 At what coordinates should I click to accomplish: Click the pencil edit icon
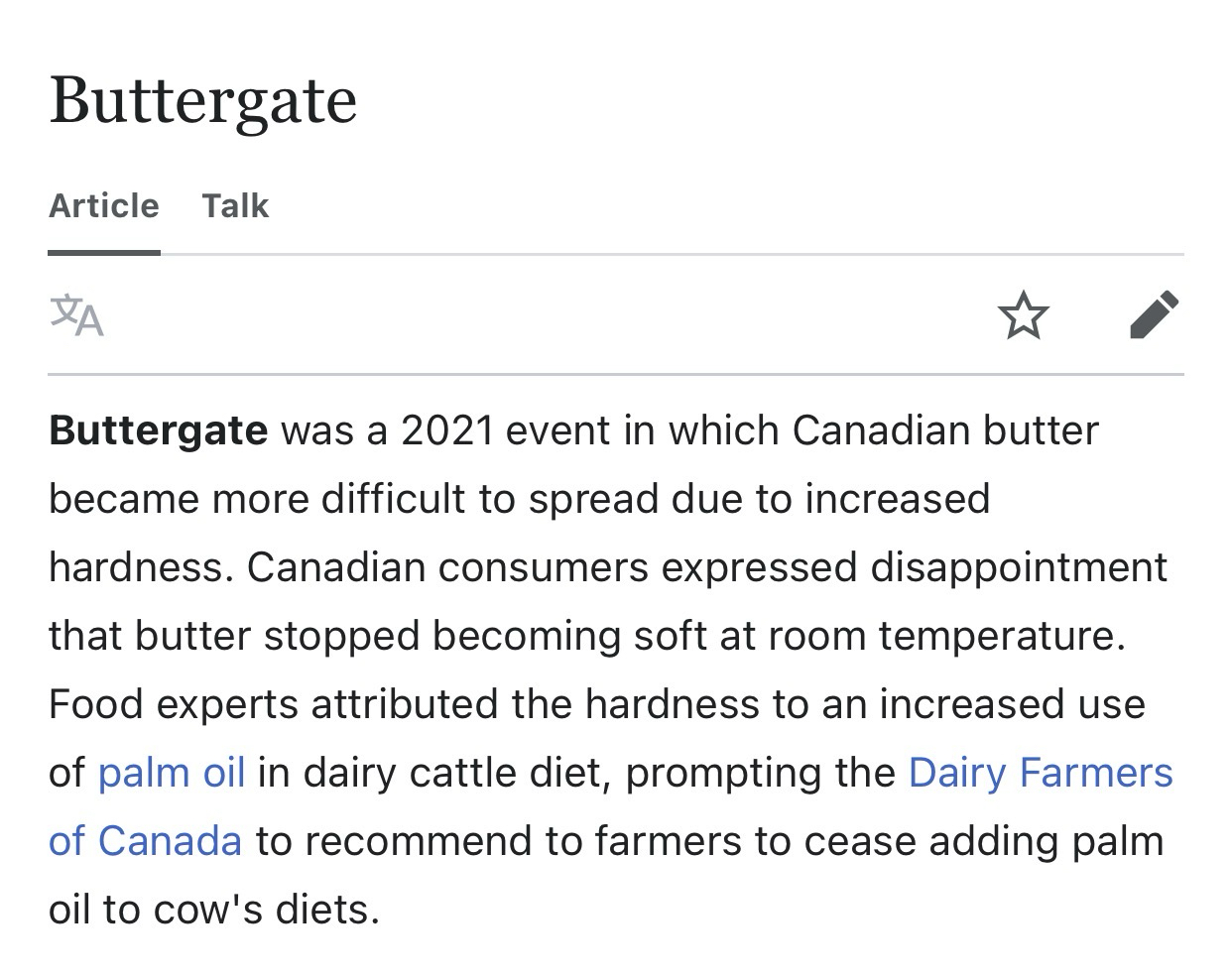[1155, 315]
